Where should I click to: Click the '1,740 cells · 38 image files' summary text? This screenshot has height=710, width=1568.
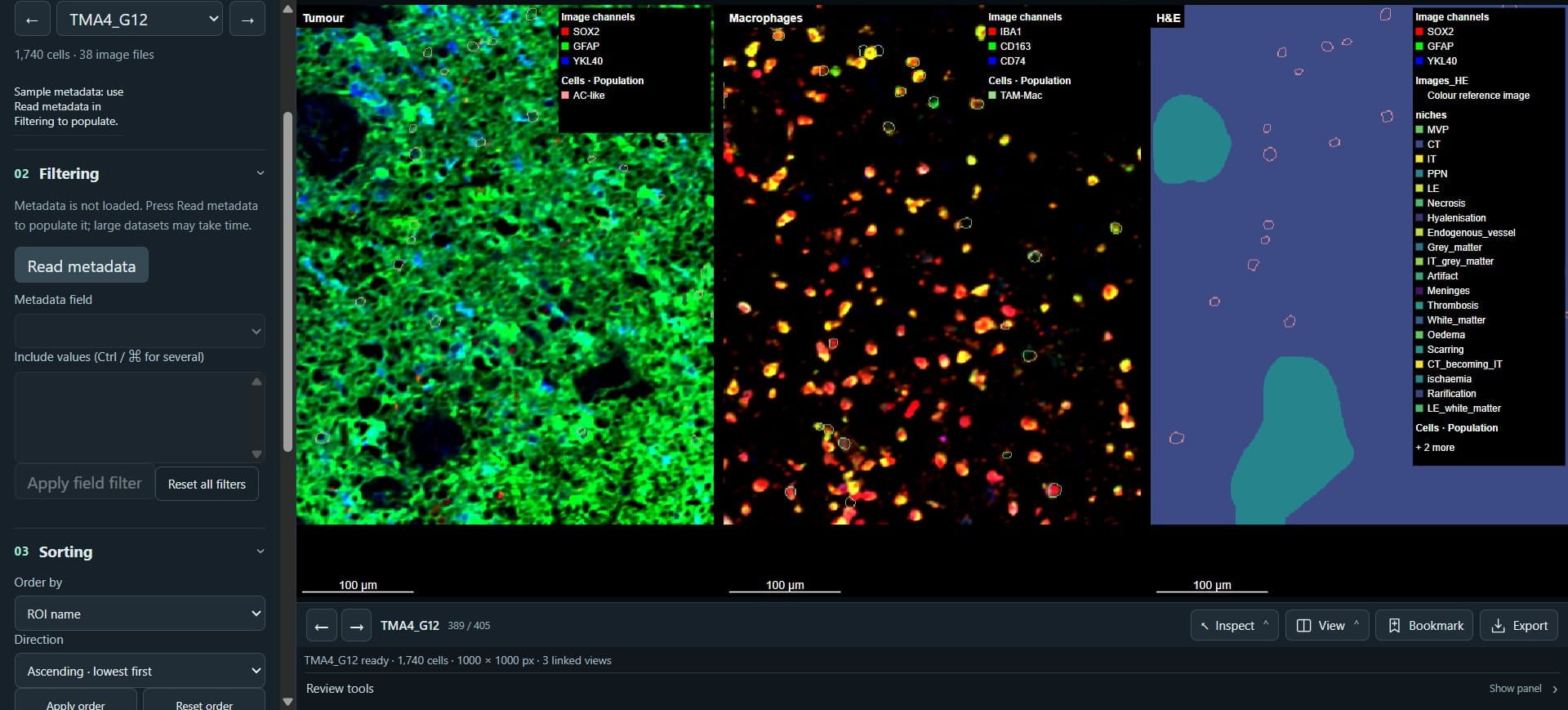[x=84, y=55]
